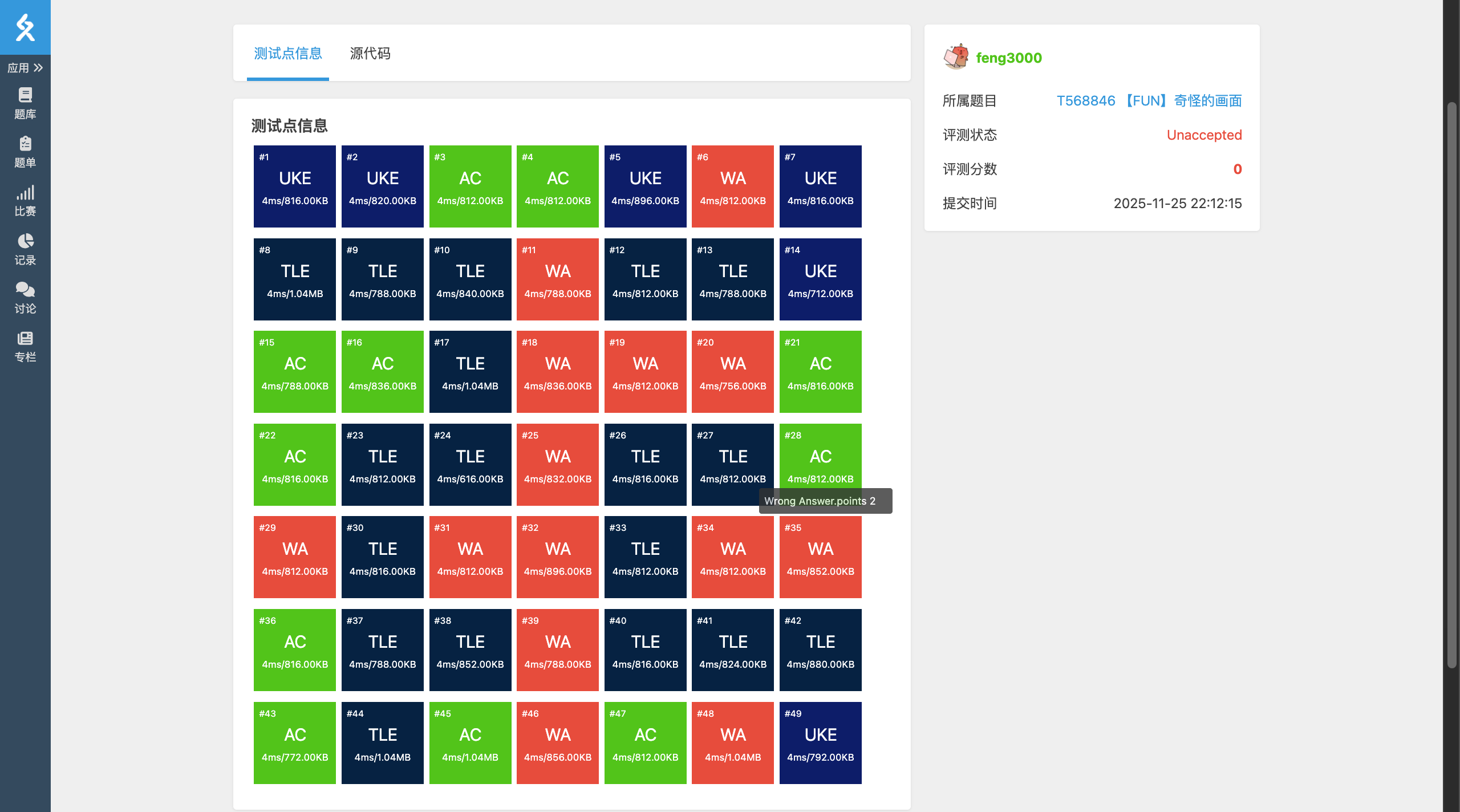Click the Luogu logo icon
This screenshot has width=1460, height=812.
pyautogui.click(x=25, y=27)
